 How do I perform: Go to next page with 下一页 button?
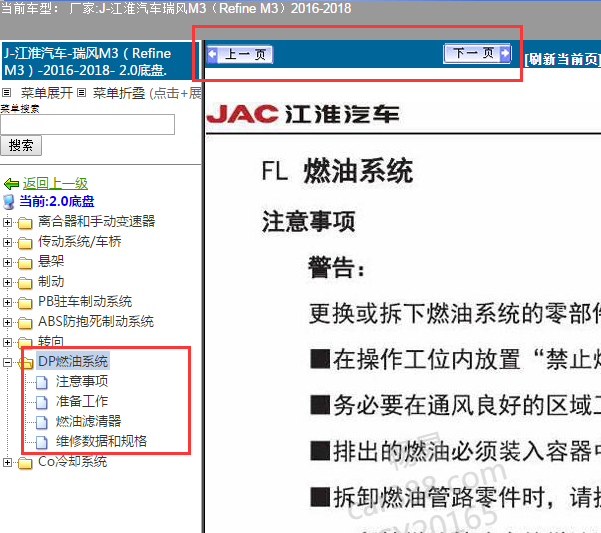[477, 53]
